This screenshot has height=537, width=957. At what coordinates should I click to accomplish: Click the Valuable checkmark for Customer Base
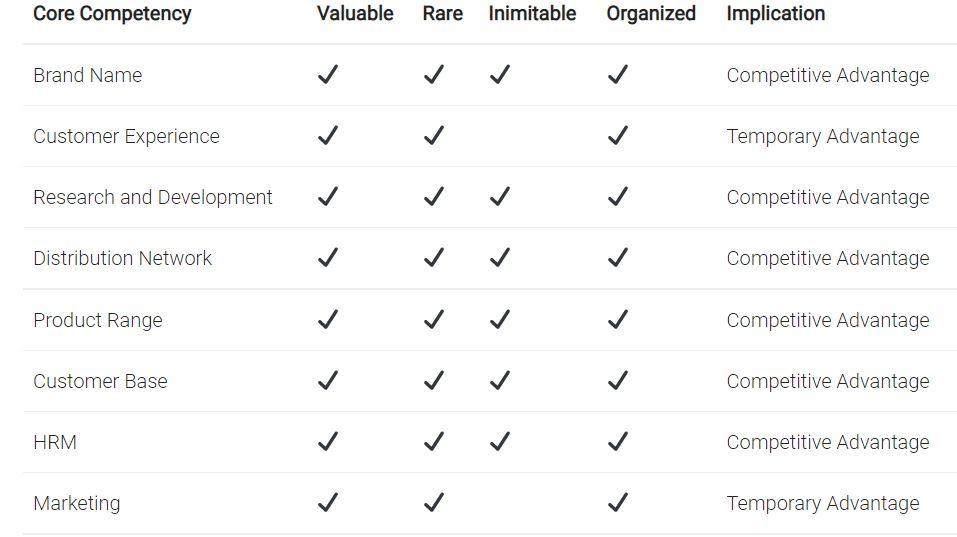tap(327, 381)
